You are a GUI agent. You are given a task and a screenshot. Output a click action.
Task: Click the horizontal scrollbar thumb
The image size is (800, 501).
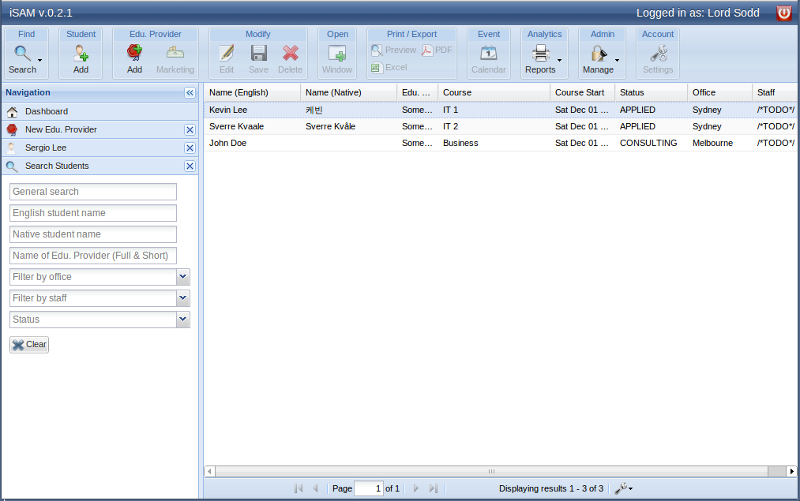(x=491, y=471)
